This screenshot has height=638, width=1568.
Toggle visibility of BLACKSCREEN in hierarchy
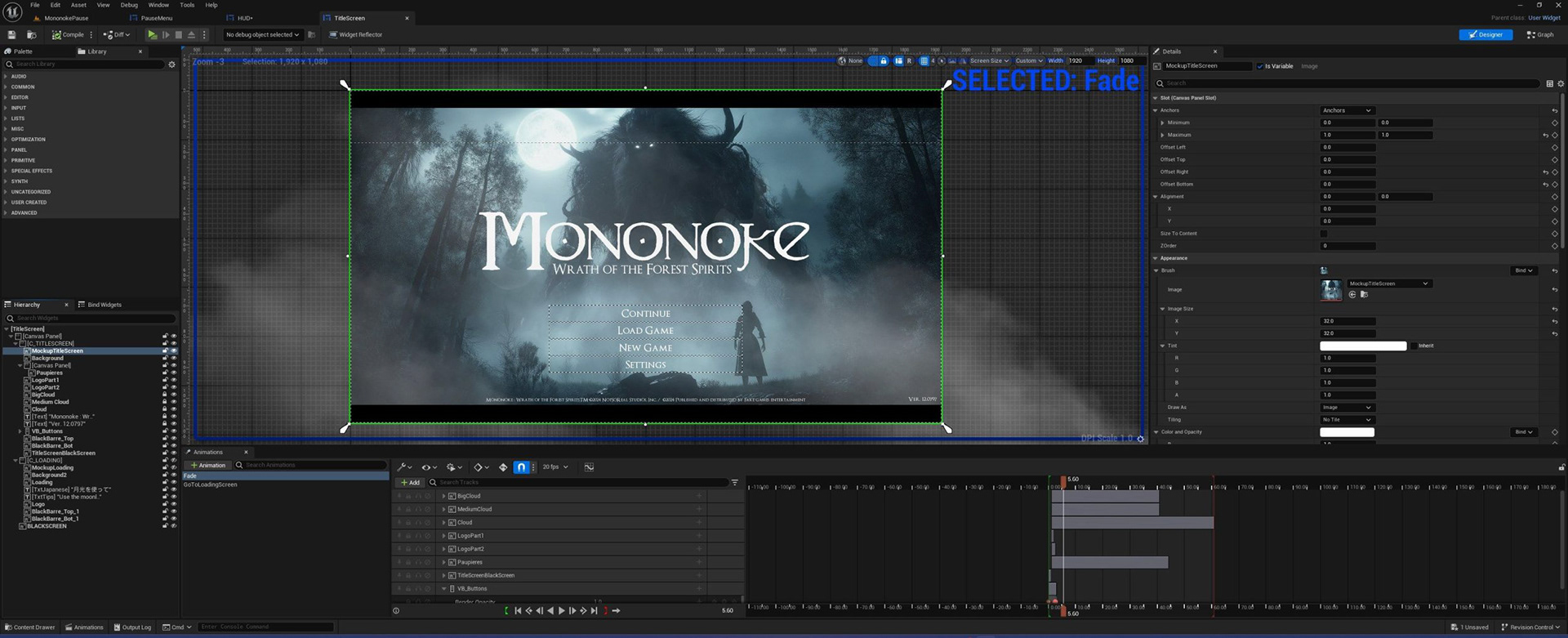[x=173, y=526]
